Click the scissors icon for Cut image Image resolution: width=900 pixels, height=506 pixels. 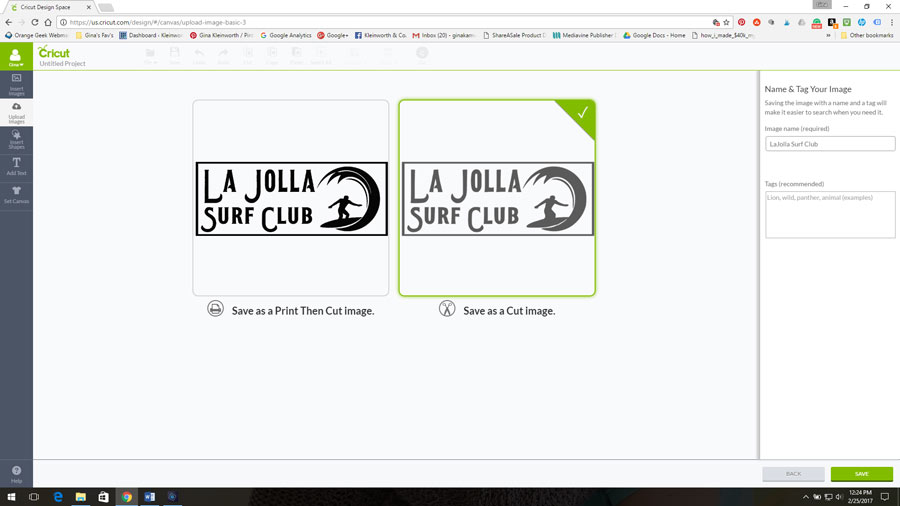point(447,309)
